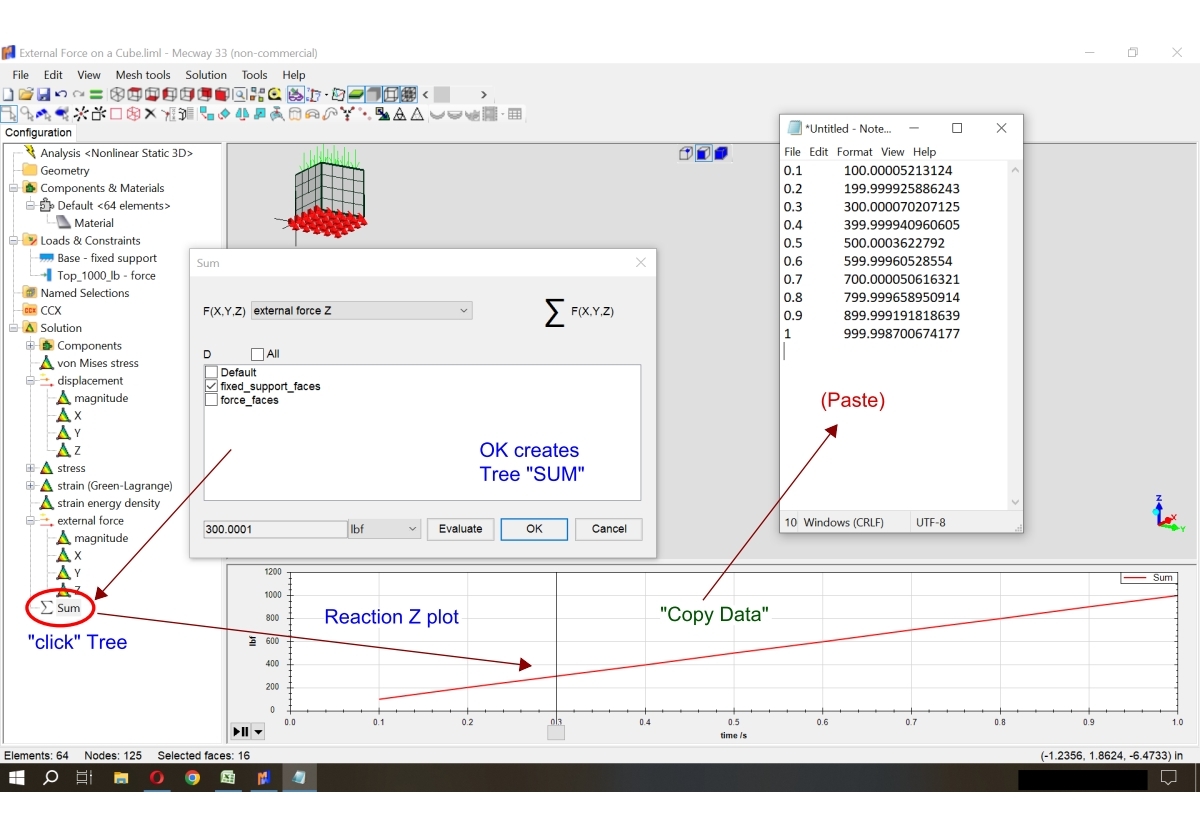
Task: Click the time slider handle below the plot
Action: tap(556, 733)
